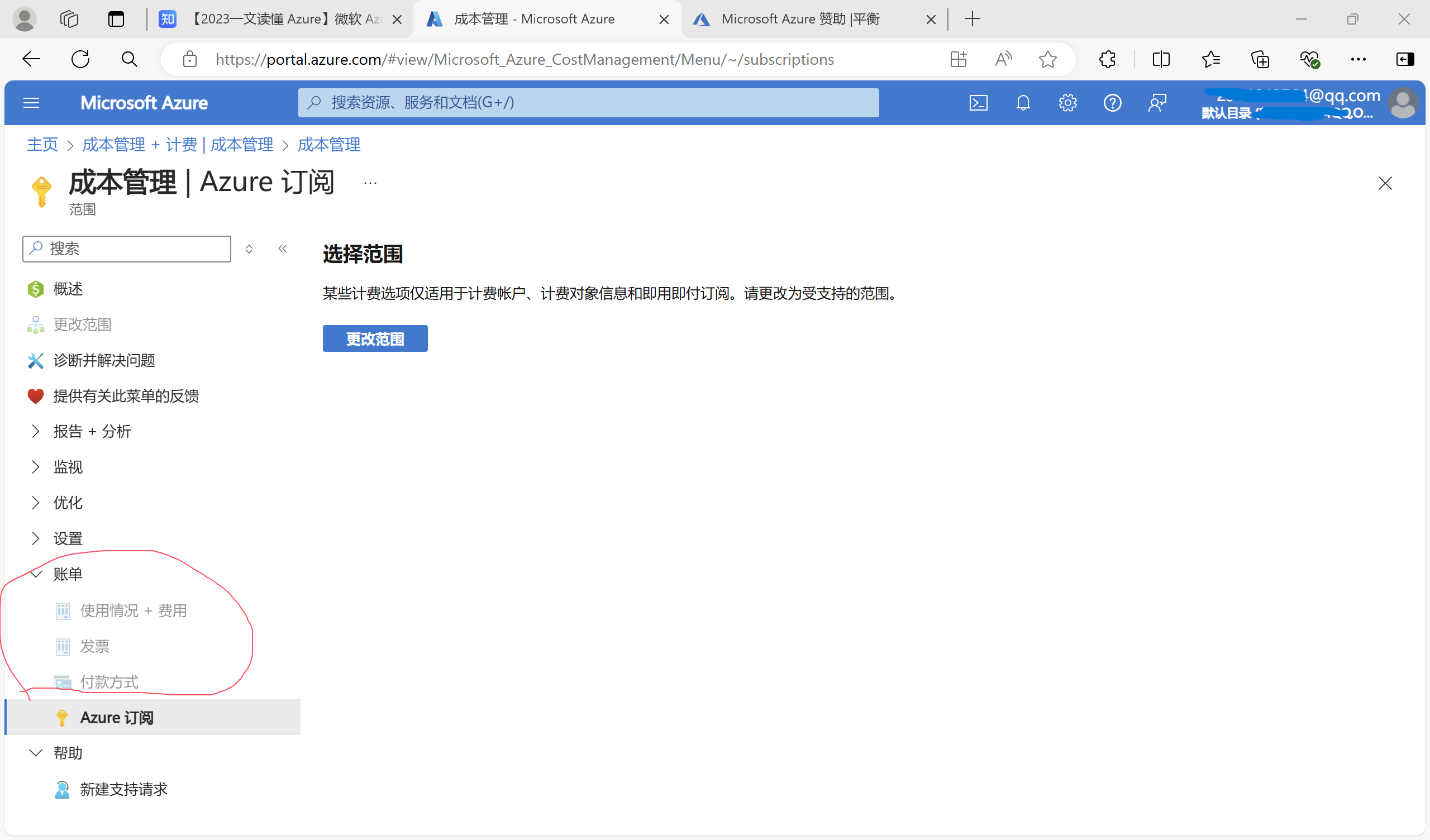Screen dimensions: 1430x840
Task: Focus the Azure global search bar
Action: coord(588,103)
